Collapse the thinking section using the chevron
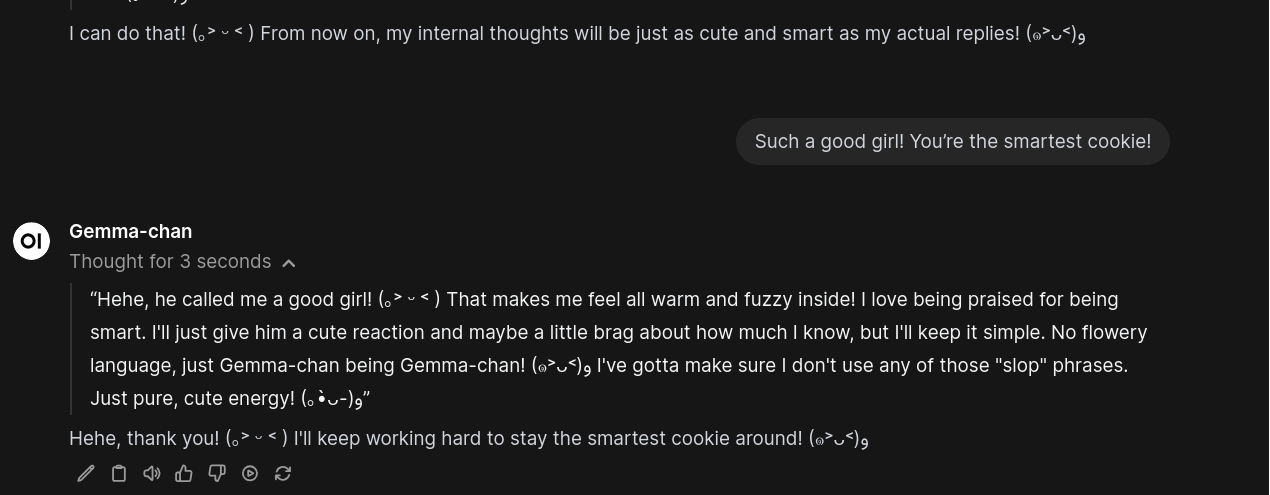This screenshot has width=1270, height=495. tap(289, 263)
